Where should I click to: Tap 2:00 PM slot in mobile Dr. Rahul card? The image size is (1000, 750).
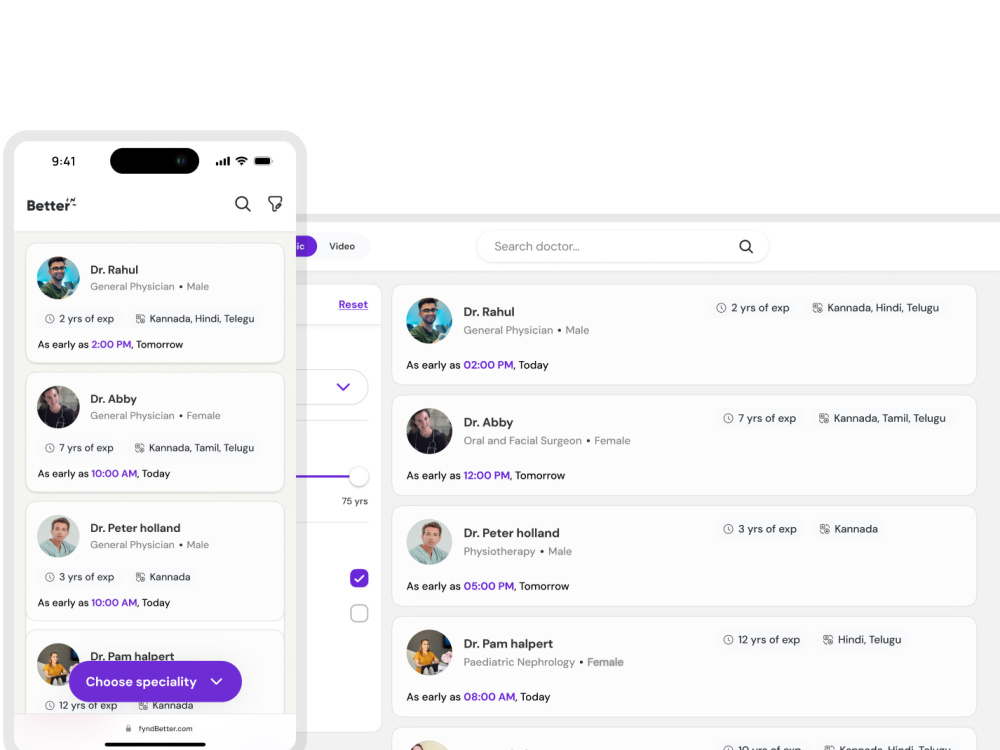pos(111,345)
